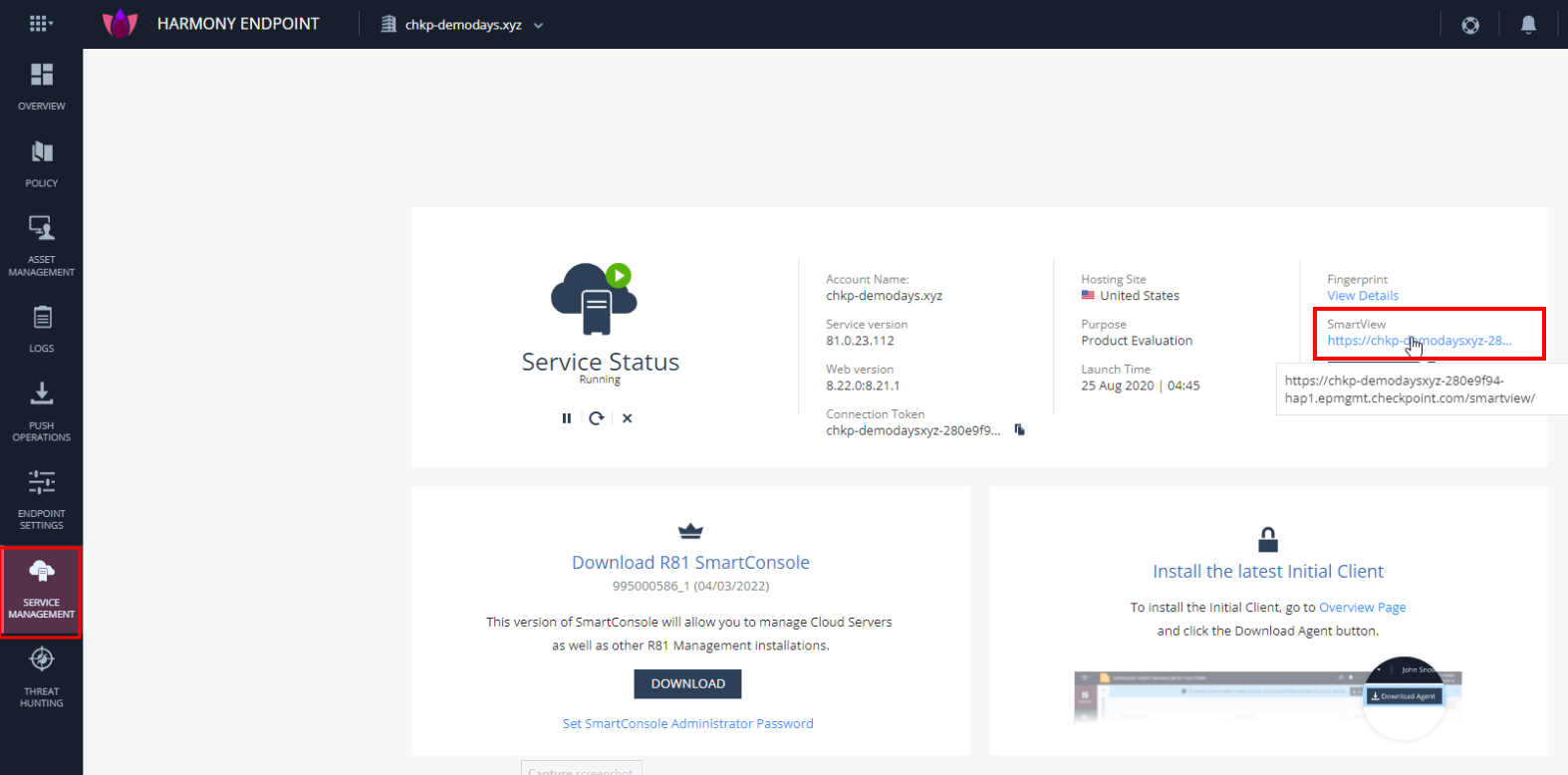Open the SmartView URL link

tap(1420, 341)
